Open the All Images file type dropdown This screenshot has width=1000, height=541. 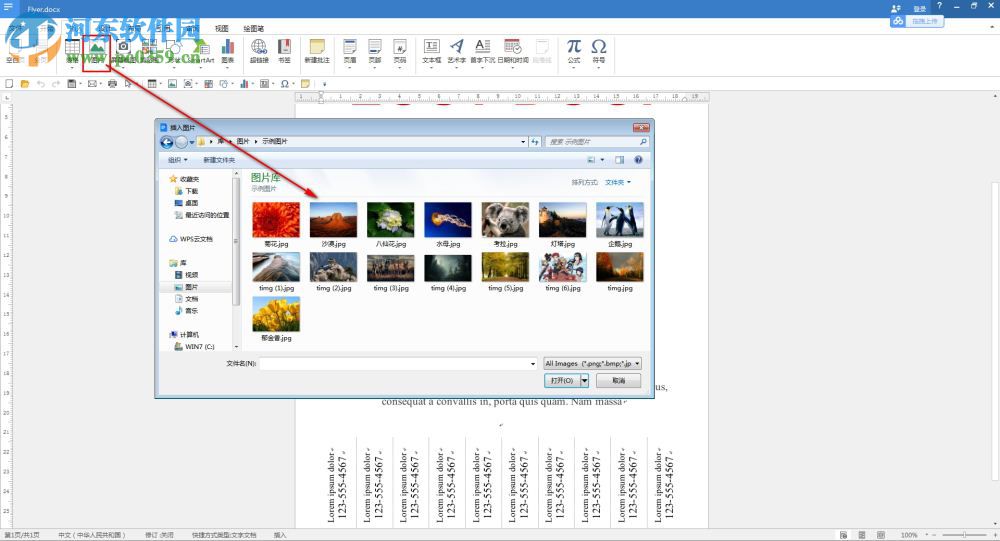pyautogui.click(x=592, y=364)
